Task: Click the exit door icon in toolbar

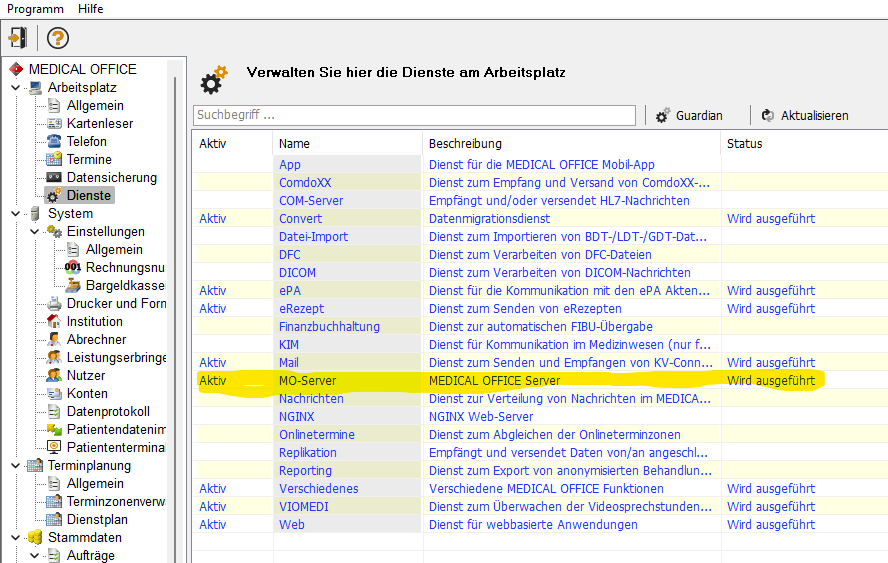Action: (18, 38)
